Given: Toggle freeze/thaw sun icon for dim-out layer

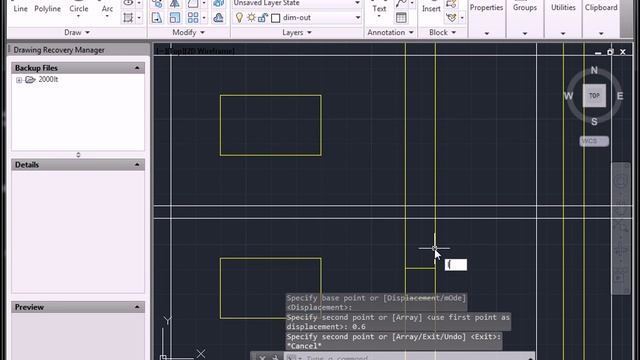Looking at the screenshot, I should [251, 18].
